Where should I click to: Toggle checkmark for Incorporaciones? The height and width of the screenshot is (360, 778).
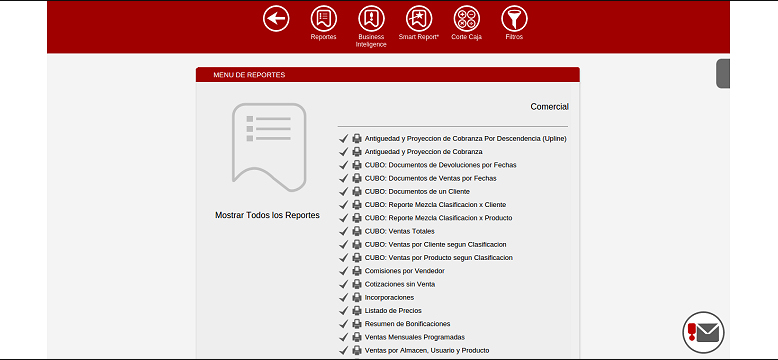click(344, 298)
